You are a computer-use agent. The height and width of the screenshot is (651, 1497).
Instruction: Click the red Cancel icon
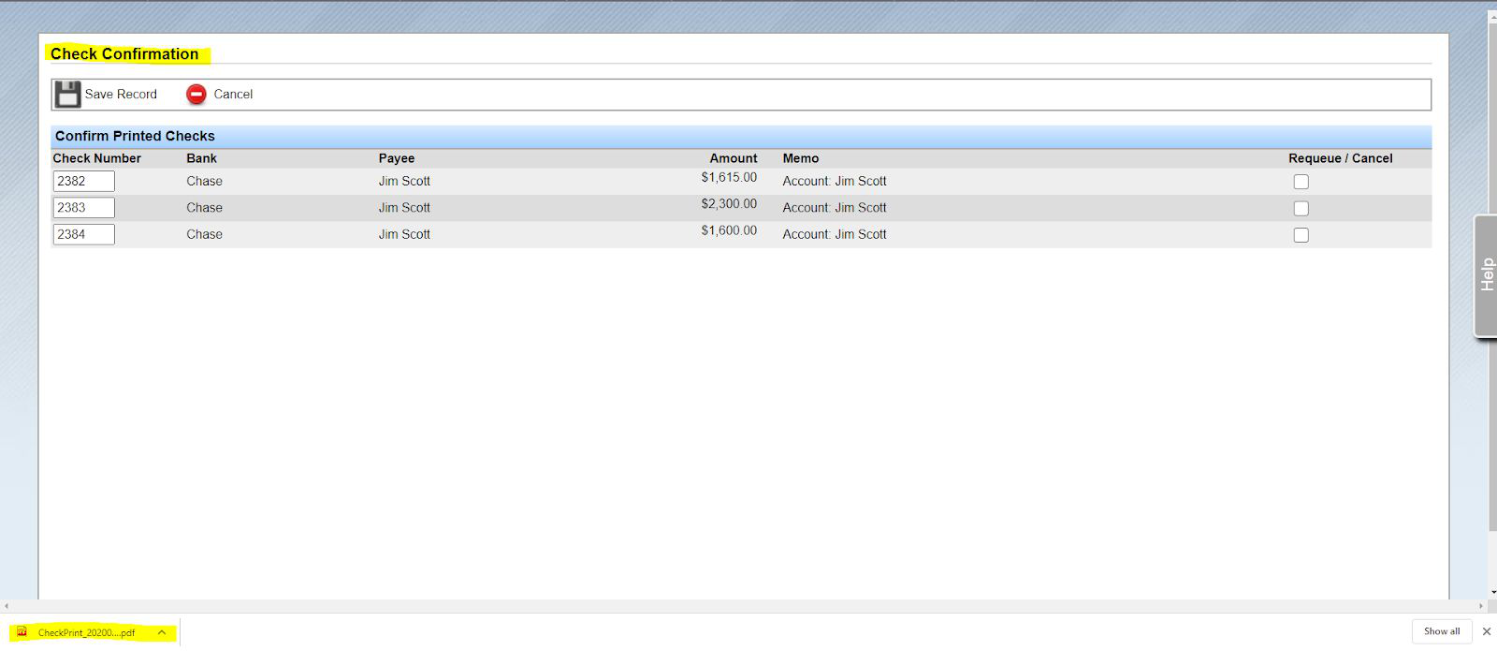tap(196, 94)
